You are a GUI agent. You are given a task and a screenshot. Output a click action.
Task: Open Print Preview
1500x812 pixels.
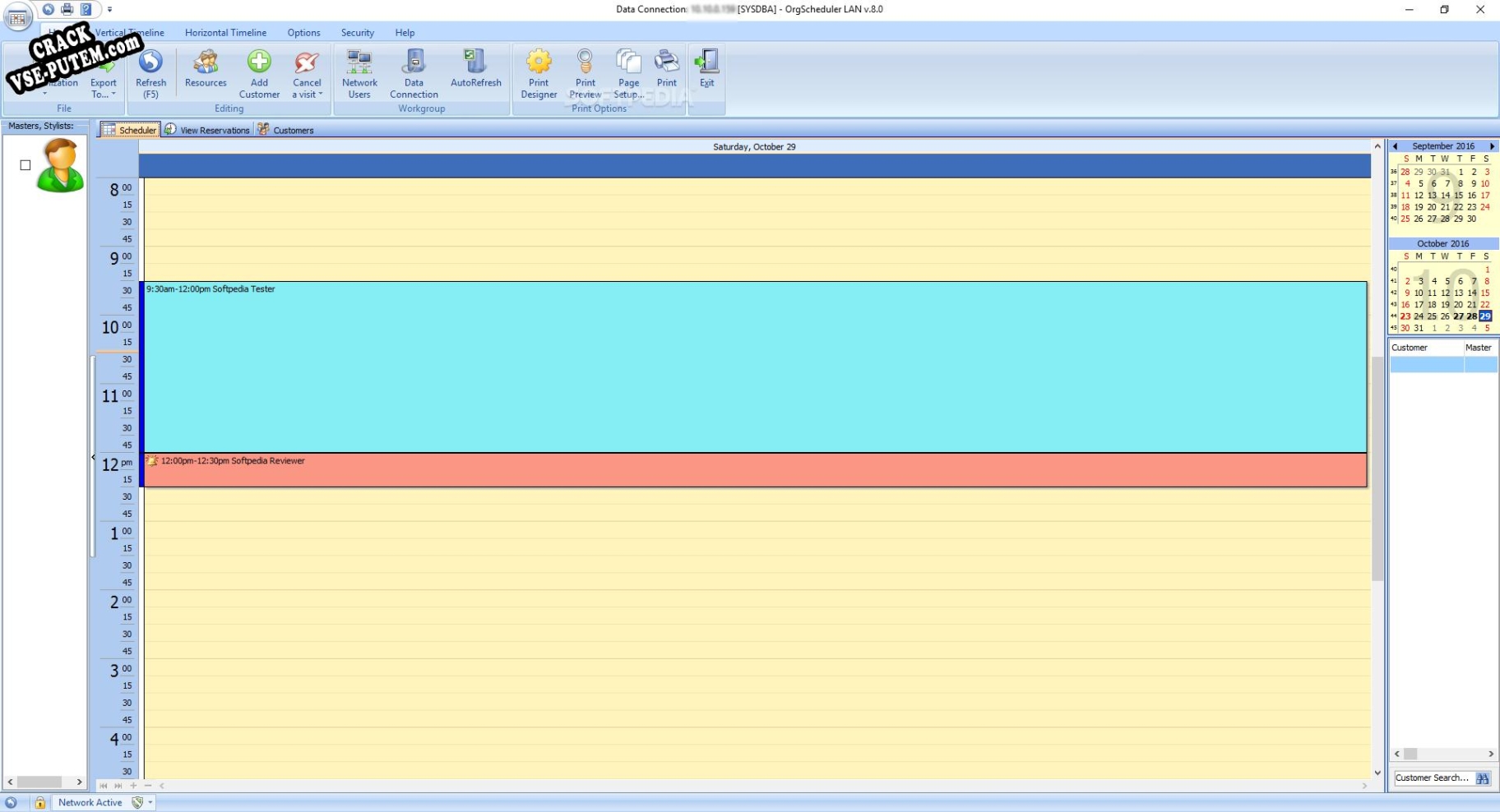585,73
